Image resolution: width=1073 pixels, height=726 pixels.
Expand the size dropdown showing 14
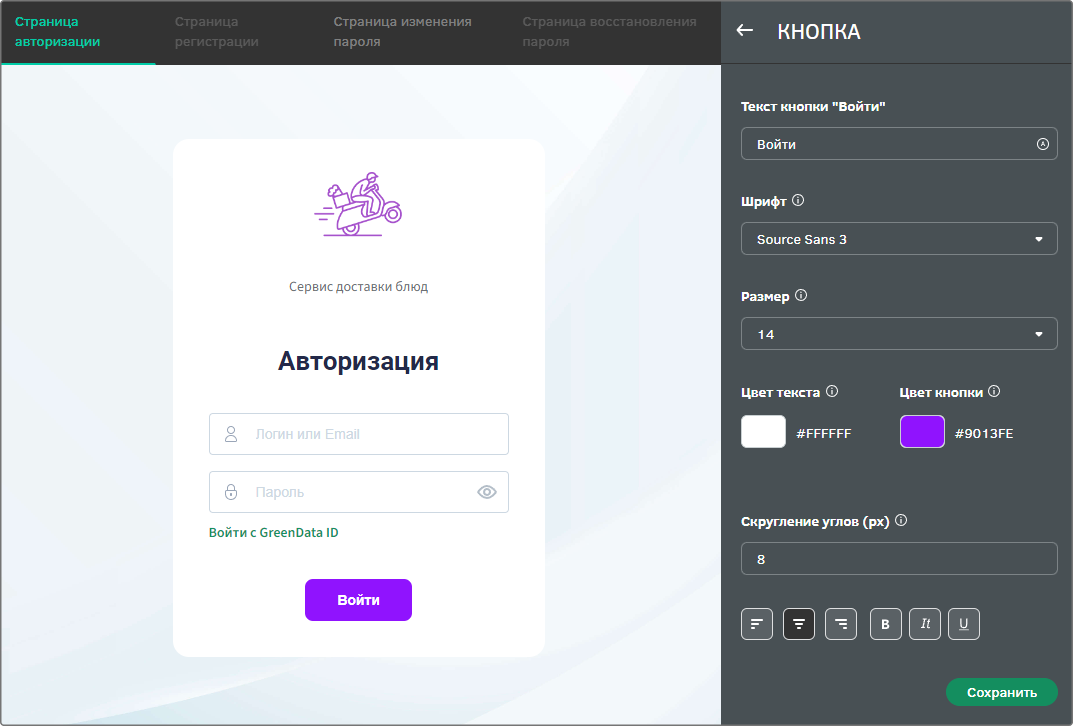click(x=899, y=334)
